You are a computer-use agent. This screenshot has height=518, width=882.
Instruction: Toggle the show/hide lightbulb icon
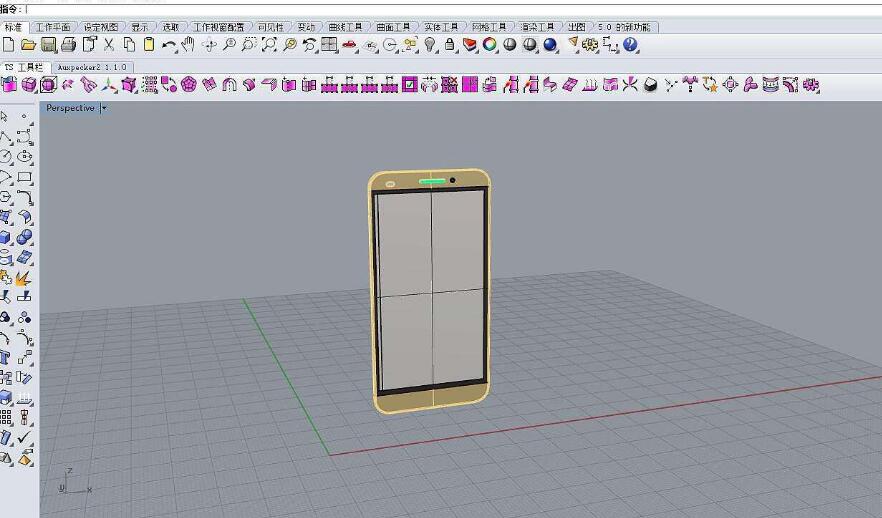pos(431,45)
